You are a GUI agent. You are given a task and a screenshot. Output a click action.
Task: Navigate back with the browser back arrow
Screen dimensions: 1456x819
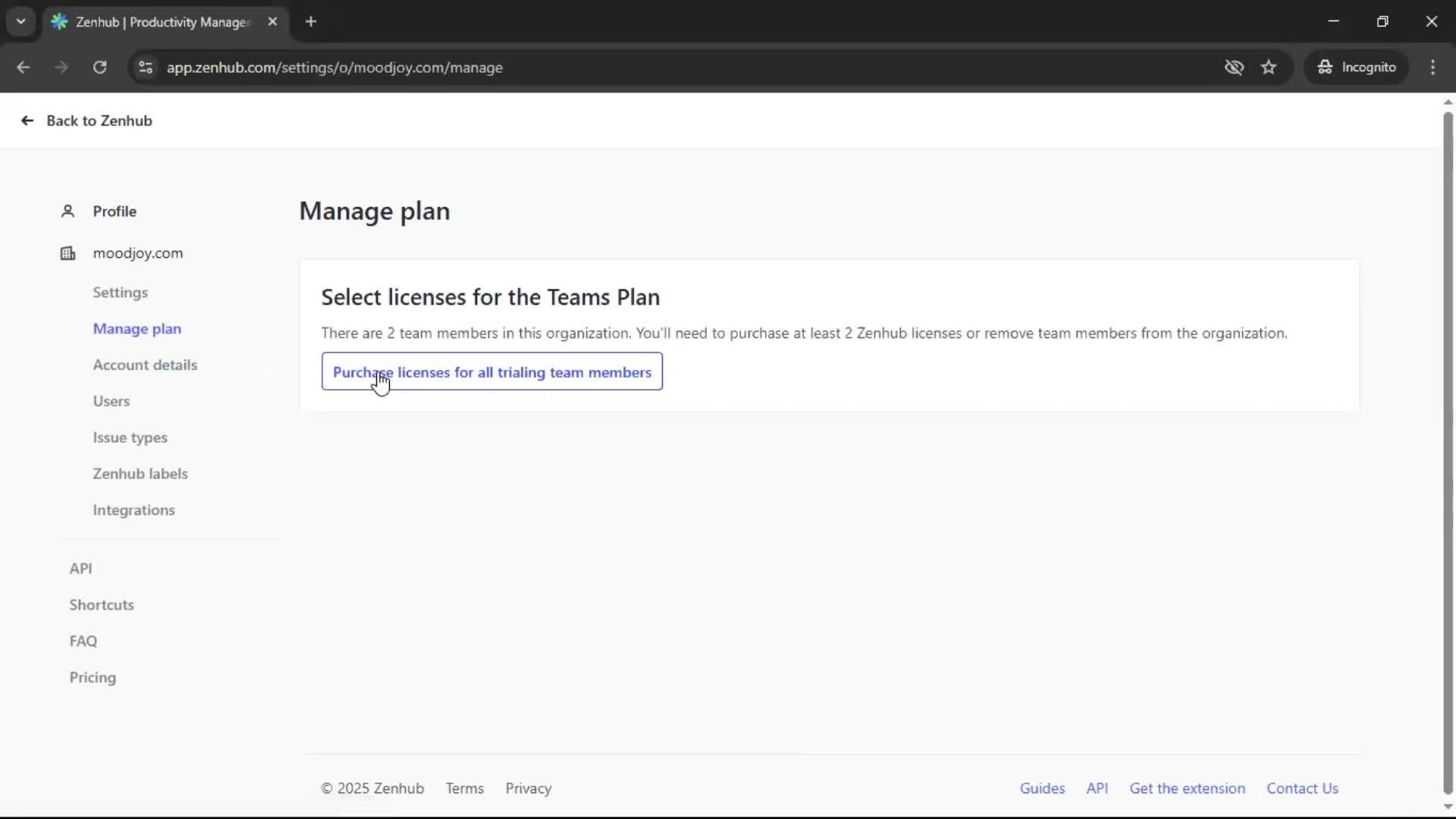[24, 67]
